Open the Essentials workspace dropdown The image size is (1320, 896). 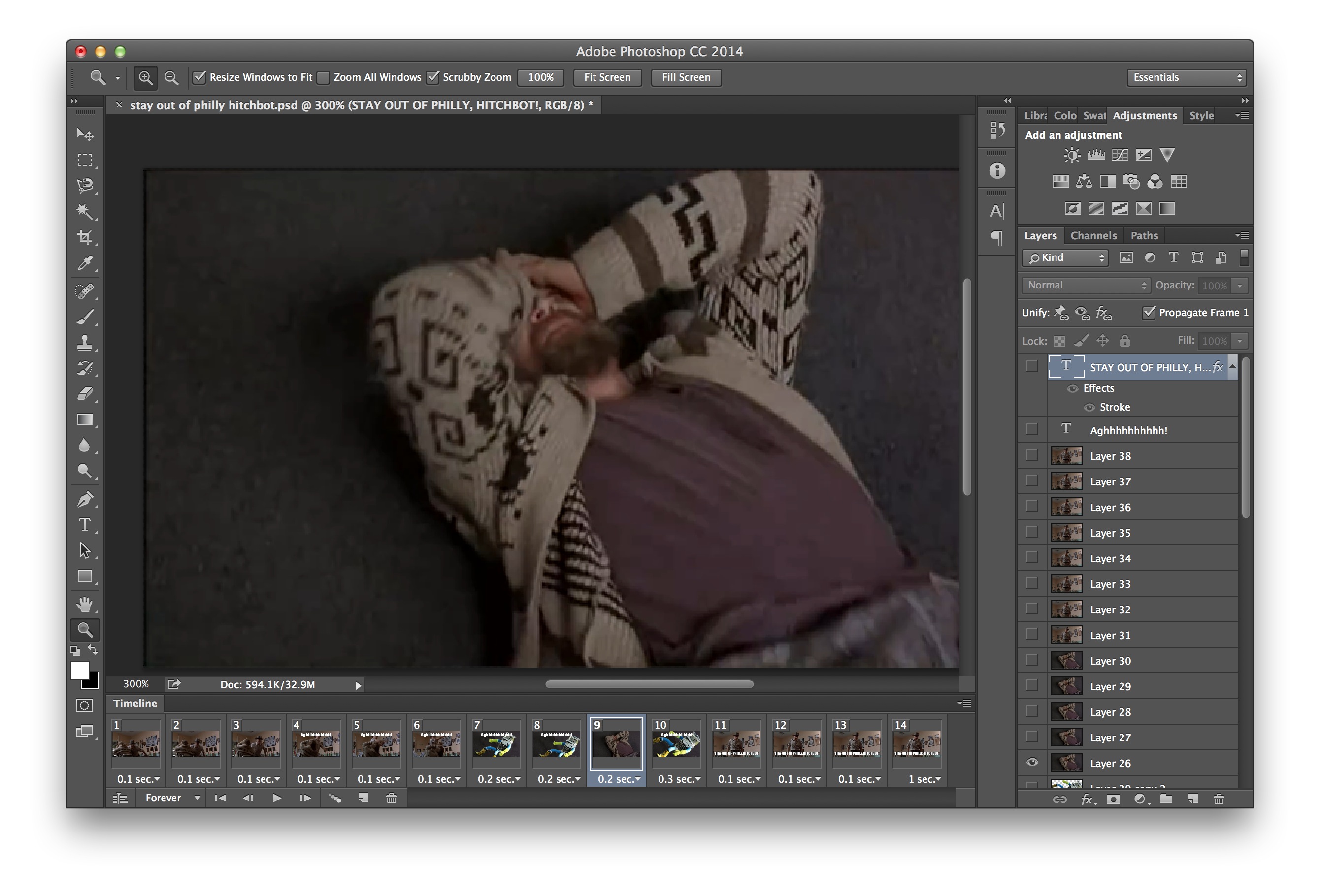tap(1187, 77)
